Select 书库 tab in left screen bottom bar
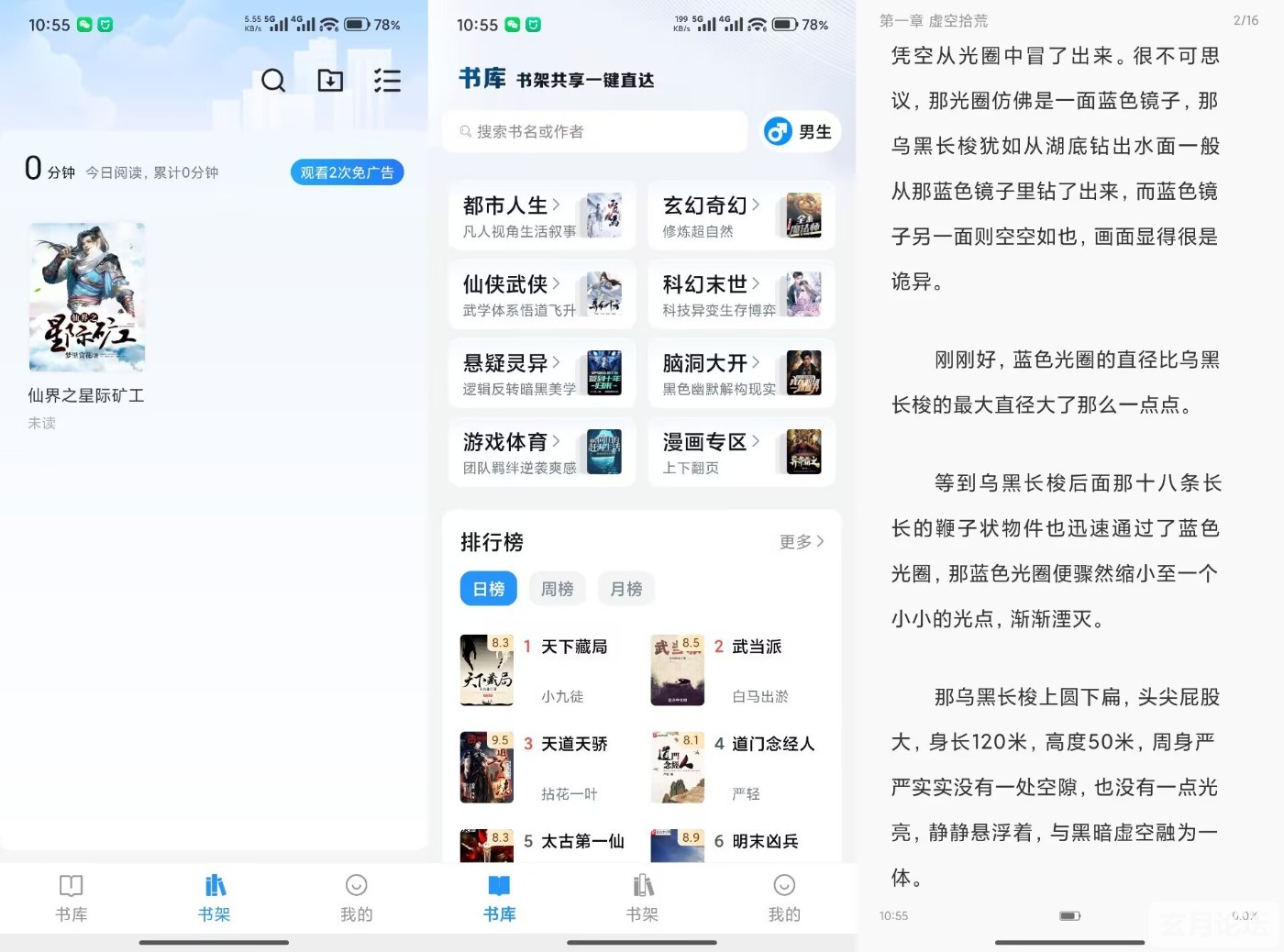Viewport: 1284px width, 952px height. 72,898
